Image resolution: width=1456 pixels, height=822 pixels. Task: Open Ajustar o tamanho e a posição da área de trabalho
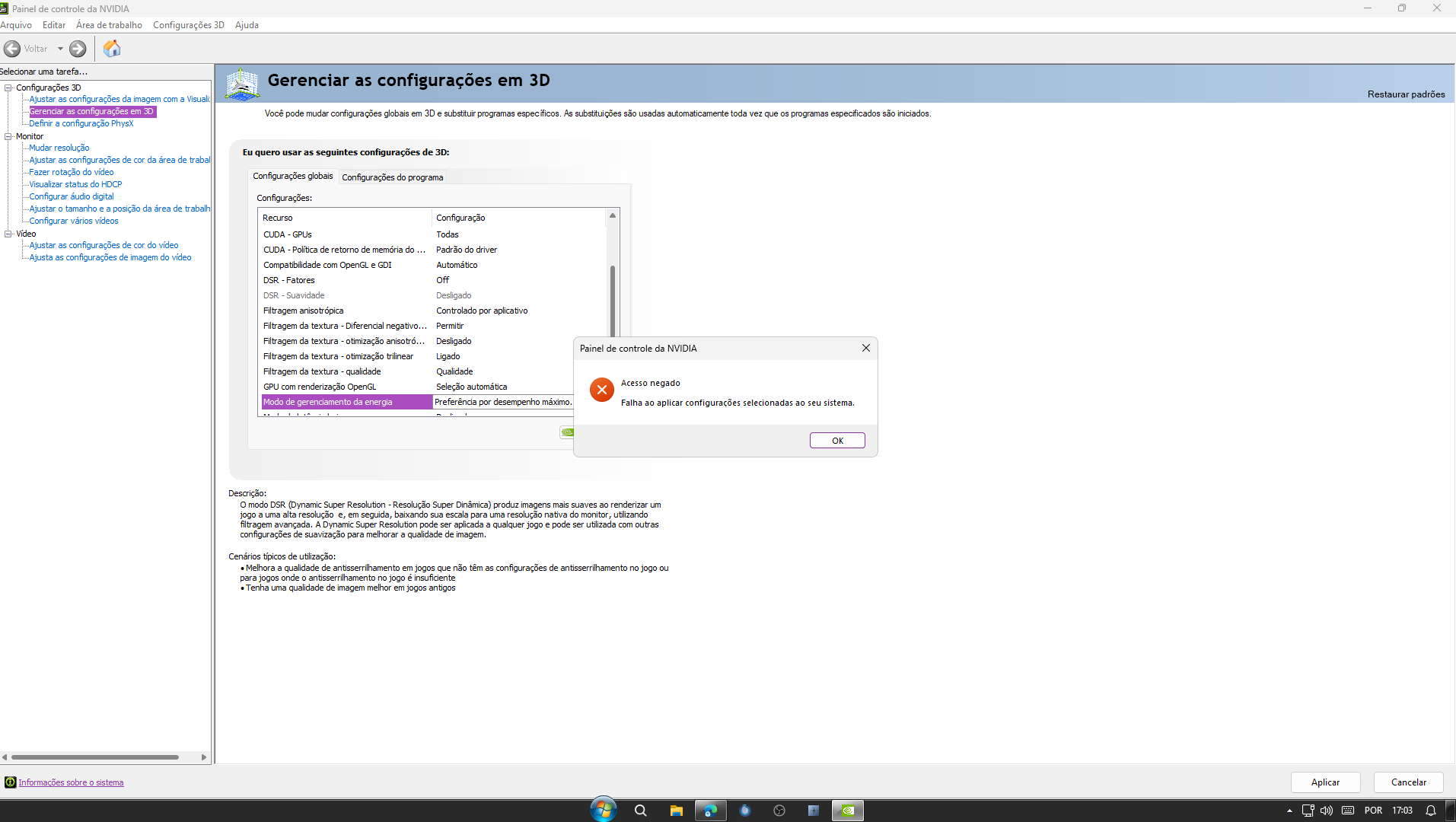click(x=119, y=209)
